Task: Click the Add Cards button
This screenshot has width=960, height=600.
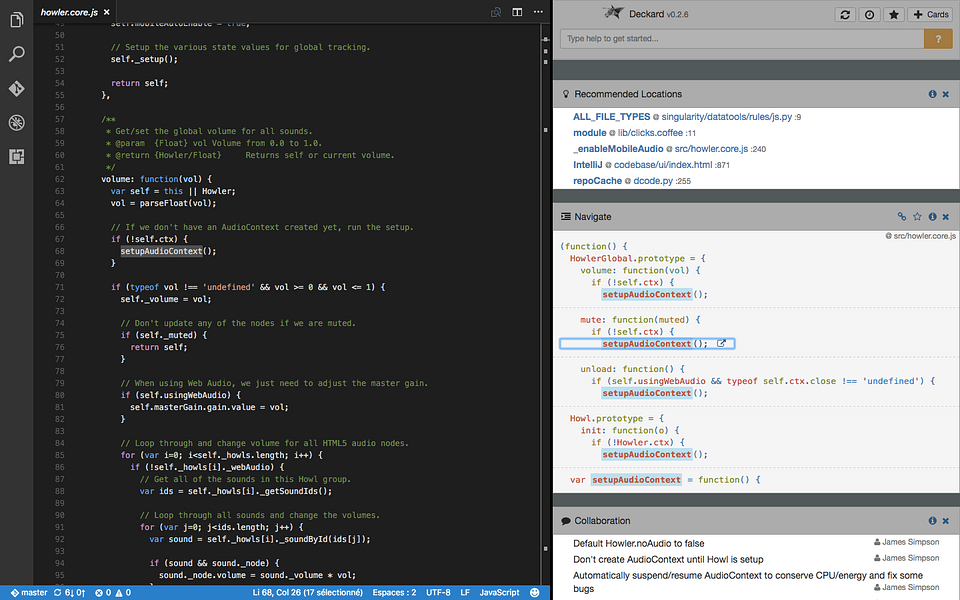Action: [x=930, y=15]
